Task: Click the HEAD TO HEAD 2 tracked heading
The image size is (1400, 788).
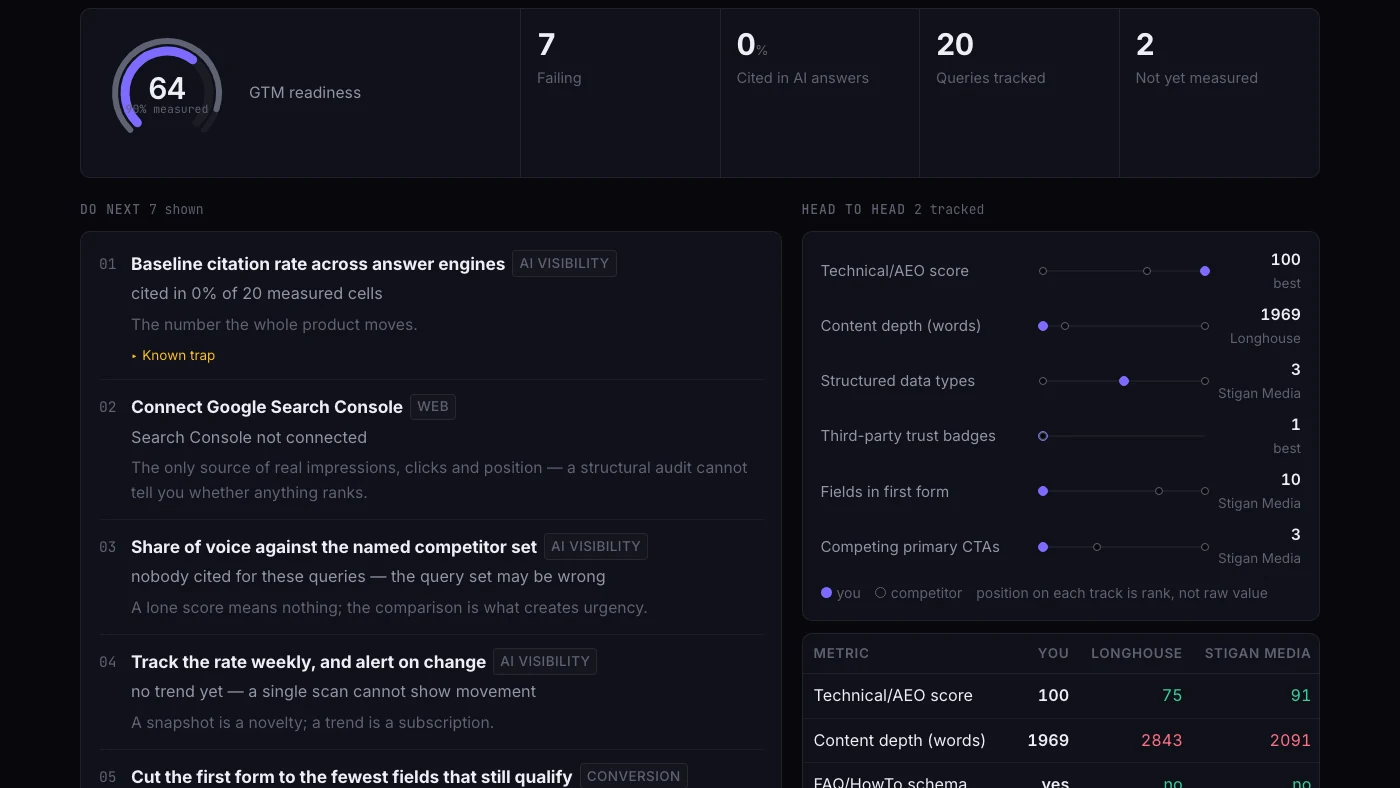Action: [893, 209]
